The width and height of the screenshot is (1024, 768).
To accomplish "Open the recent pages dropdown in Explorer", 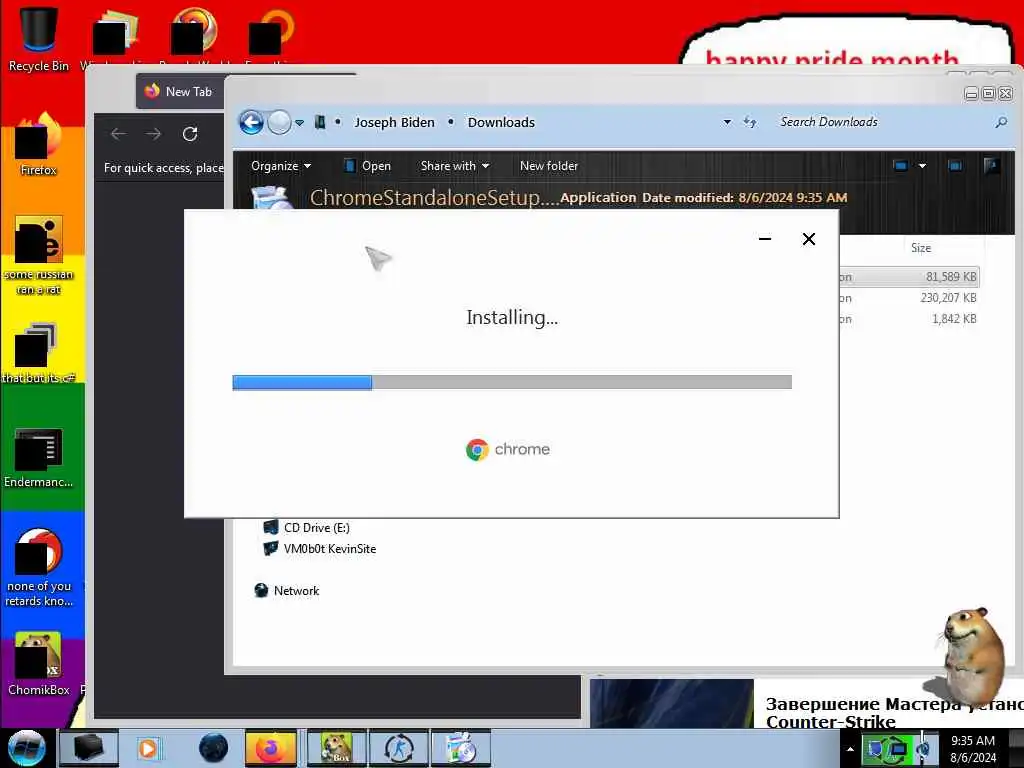I will [299, 123].
